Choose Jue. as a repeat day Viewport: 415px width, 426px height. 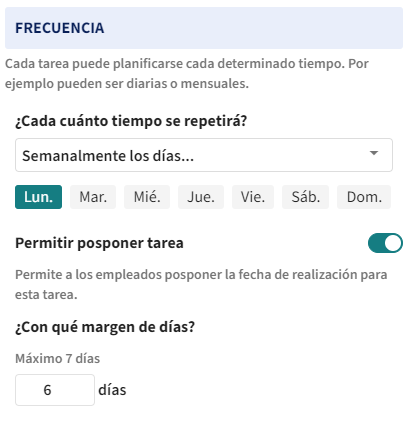(201, 197)
